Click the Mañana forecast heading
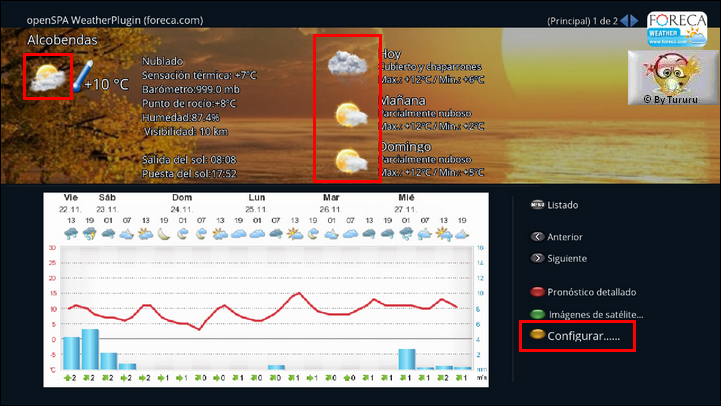Image resolution: width=721 pixels, height=406 pixels. [x=402, y=100]
